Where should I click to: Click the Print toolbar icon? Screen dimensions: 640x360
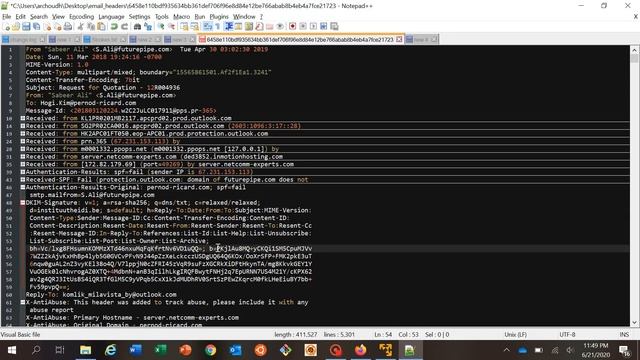click(x=68, y=27)
